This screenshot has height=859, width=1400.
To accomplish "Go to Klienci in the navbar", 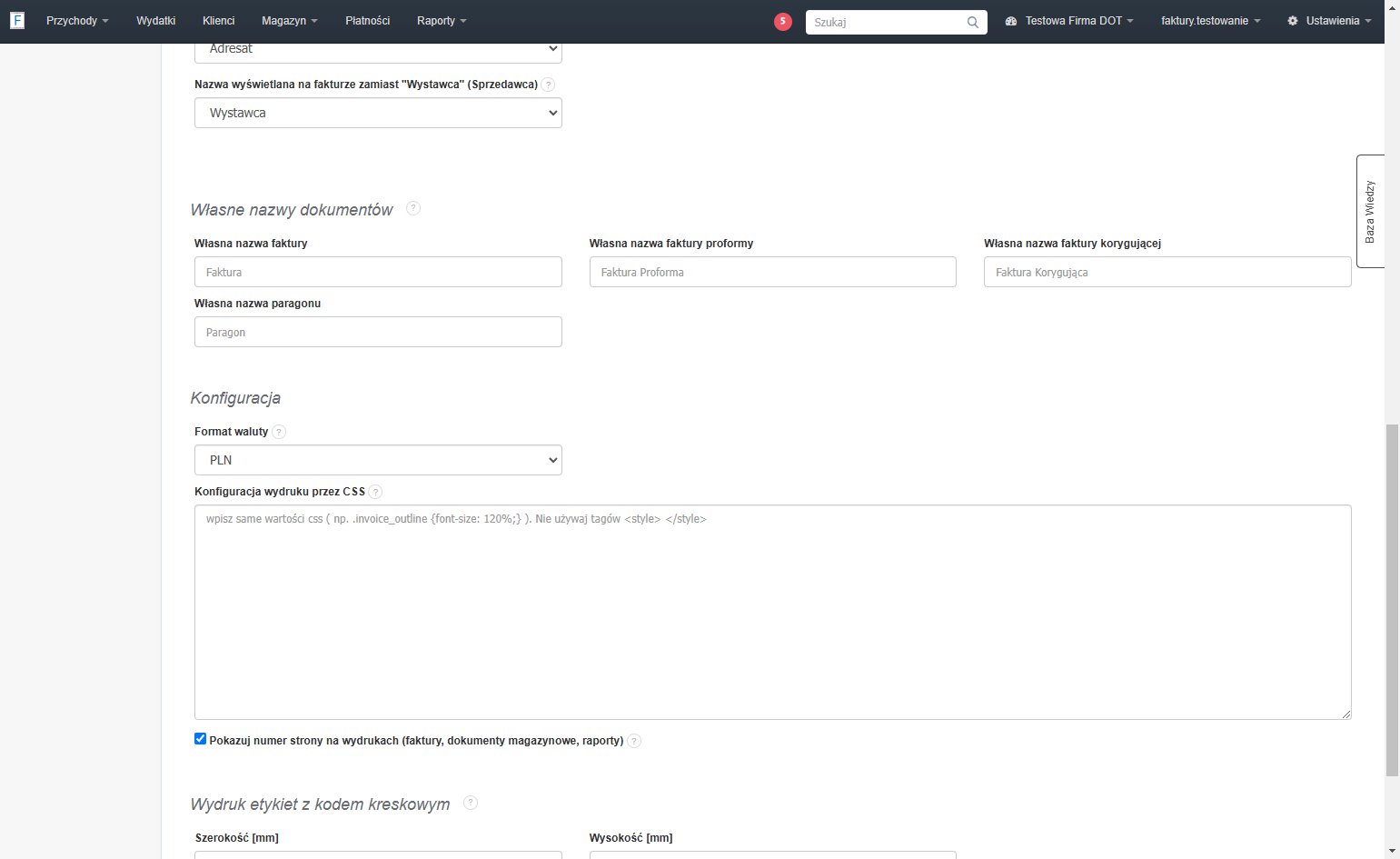I will tap(219, 21).
